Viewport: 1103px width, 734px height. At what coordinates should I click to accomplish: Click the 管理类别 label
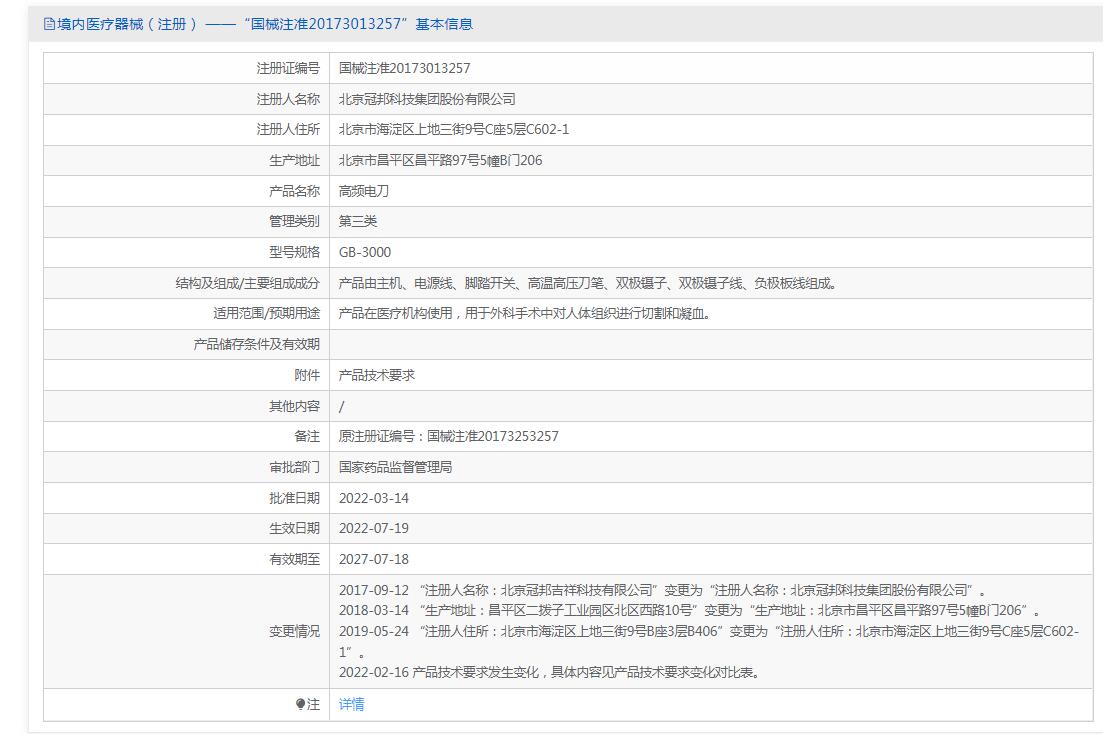(294, 221)
